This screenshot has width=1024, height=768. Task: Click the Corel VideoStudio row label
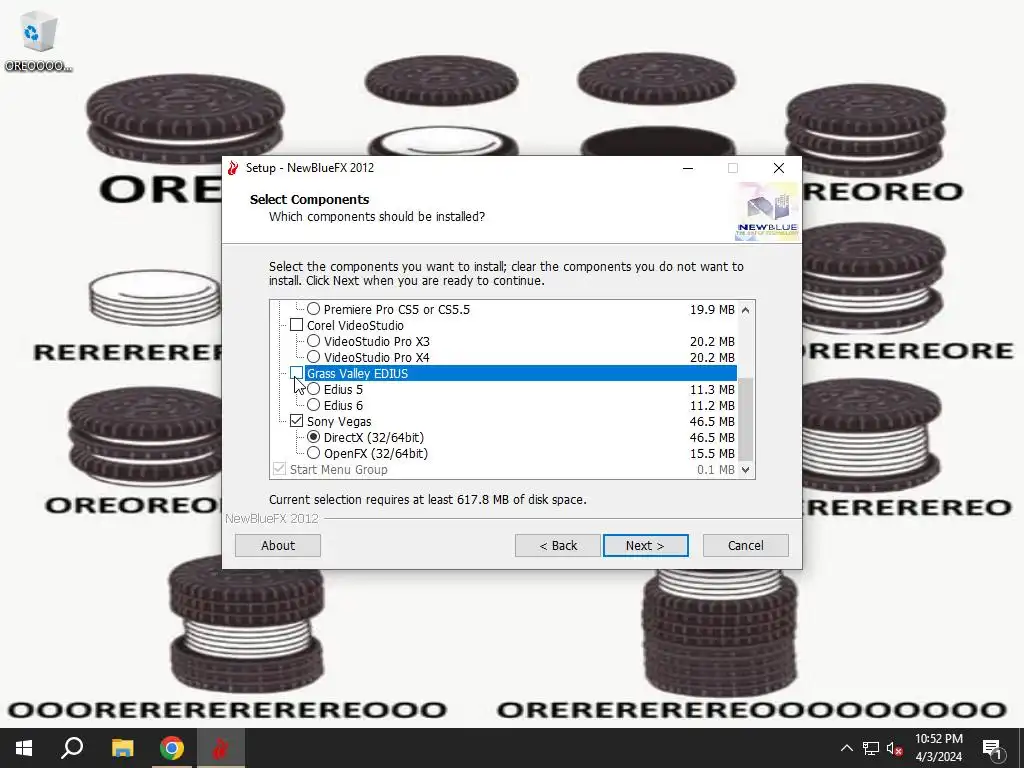[355, 325]
